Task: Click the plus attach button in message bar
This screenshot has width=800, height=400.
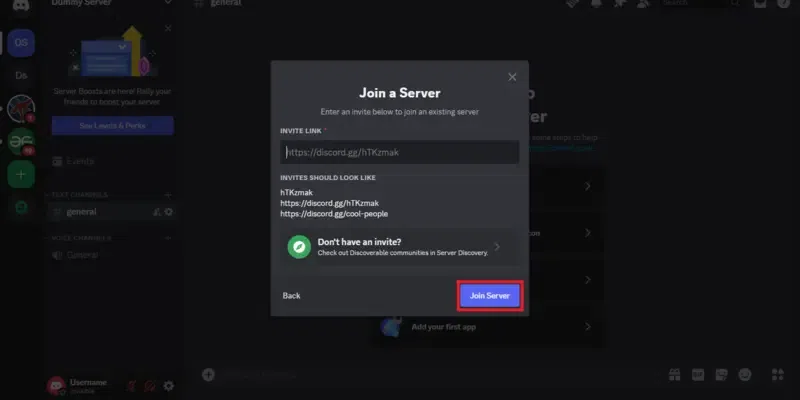Action: pos(208,375)
